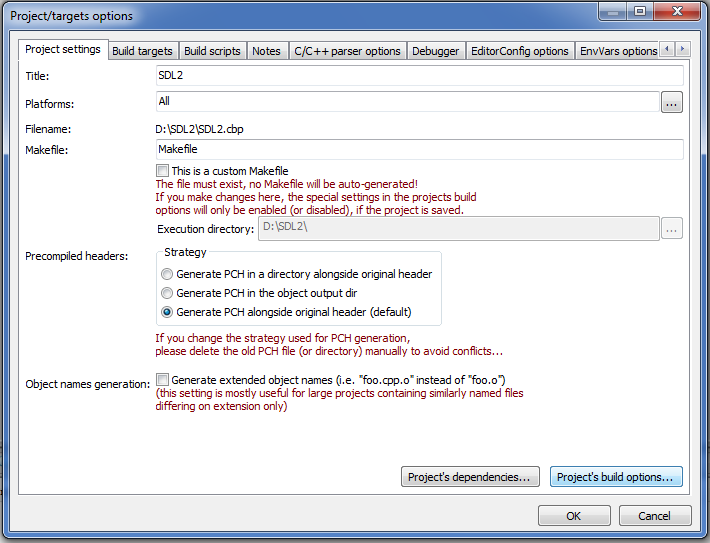Viewport: 710px width, 543px height.
Task: Open the Build scripts tab
Action: (x=212, y=51)
